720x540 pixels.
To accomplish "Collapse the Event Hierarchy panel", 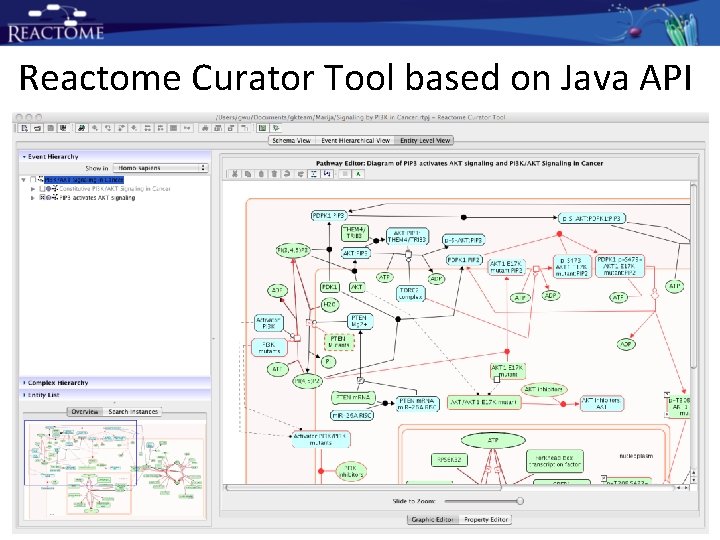I will (24, 157).
